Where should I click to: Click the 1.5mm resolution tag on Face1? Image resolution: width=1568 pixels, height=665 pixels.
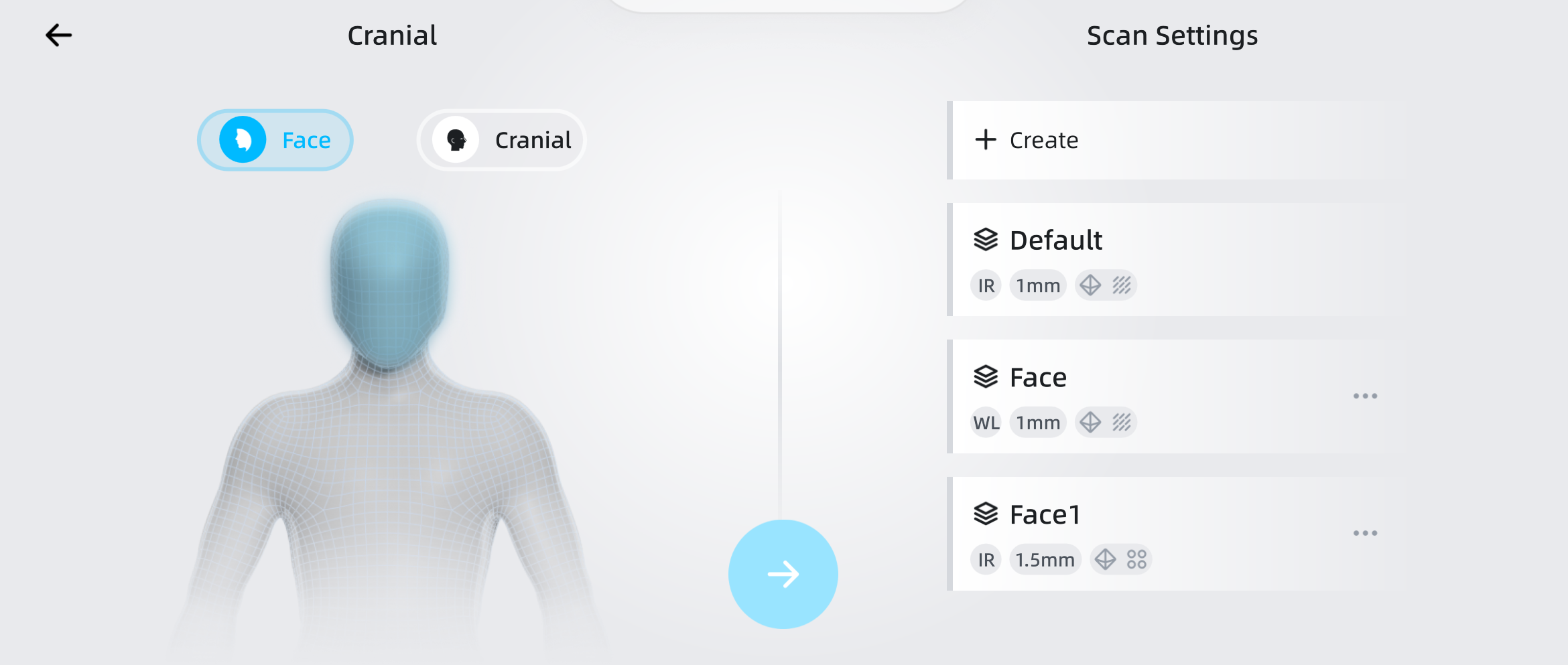pos(1045,560)
